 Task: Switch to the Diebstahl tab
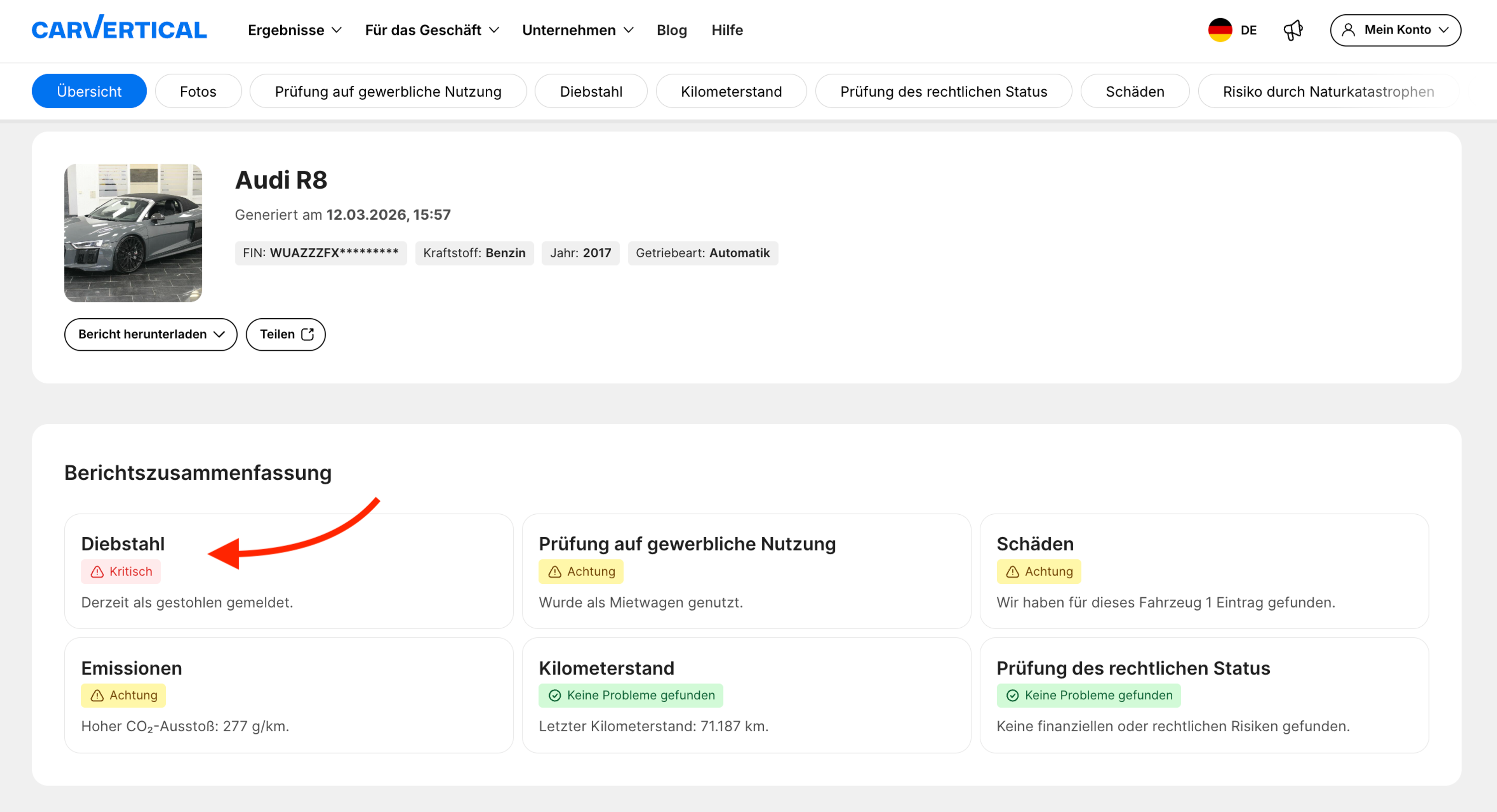click(591, 91)
